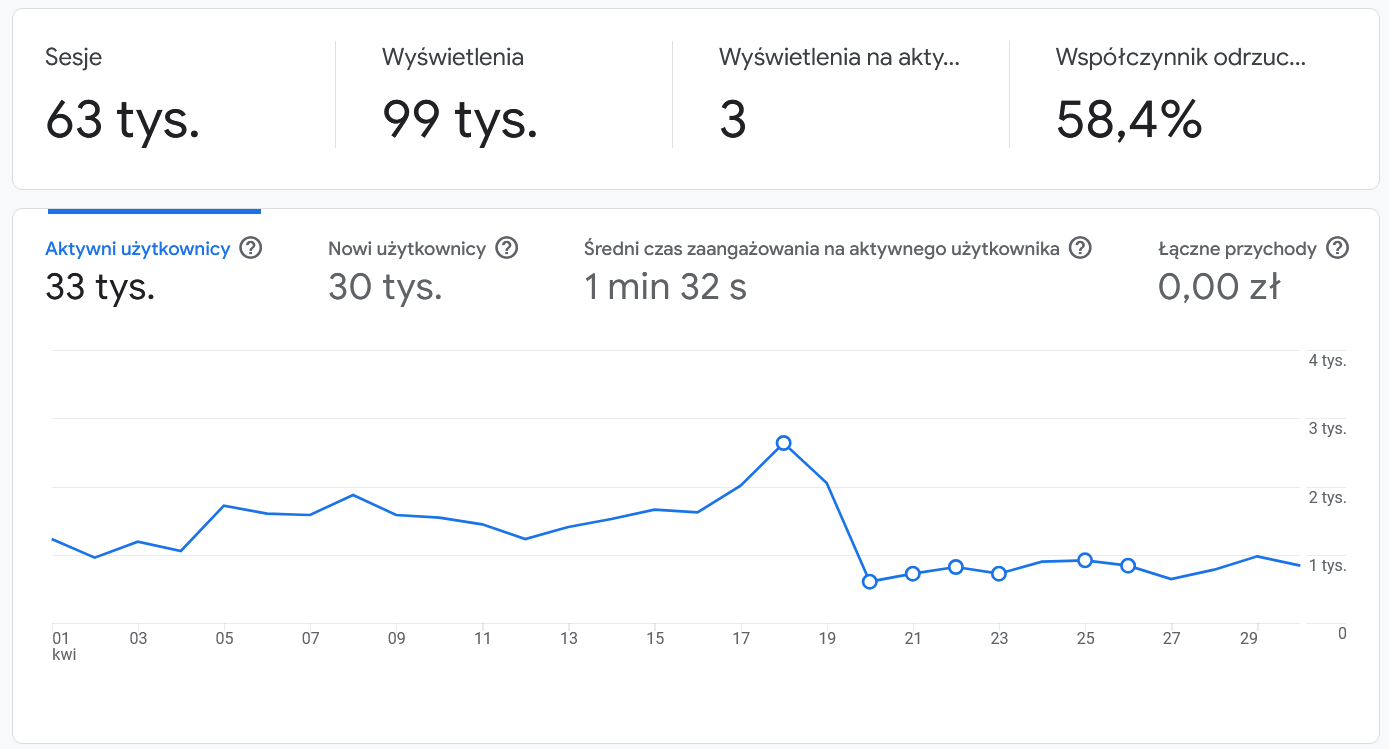Open help tooltip next to Nowi użytkownicy

click(507, 248)
